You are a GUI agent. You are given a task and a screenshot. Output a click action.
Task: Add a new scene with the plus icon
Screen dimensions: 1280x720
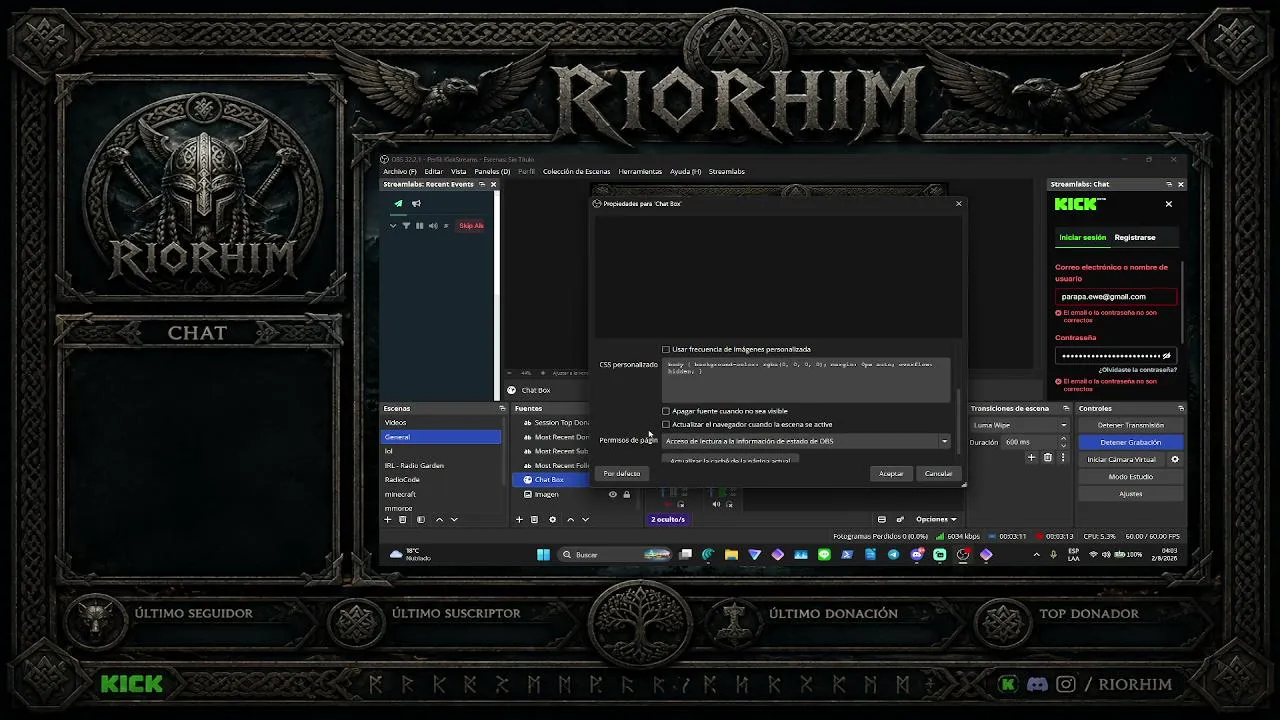pyautogui.click(x=388, y=520)
